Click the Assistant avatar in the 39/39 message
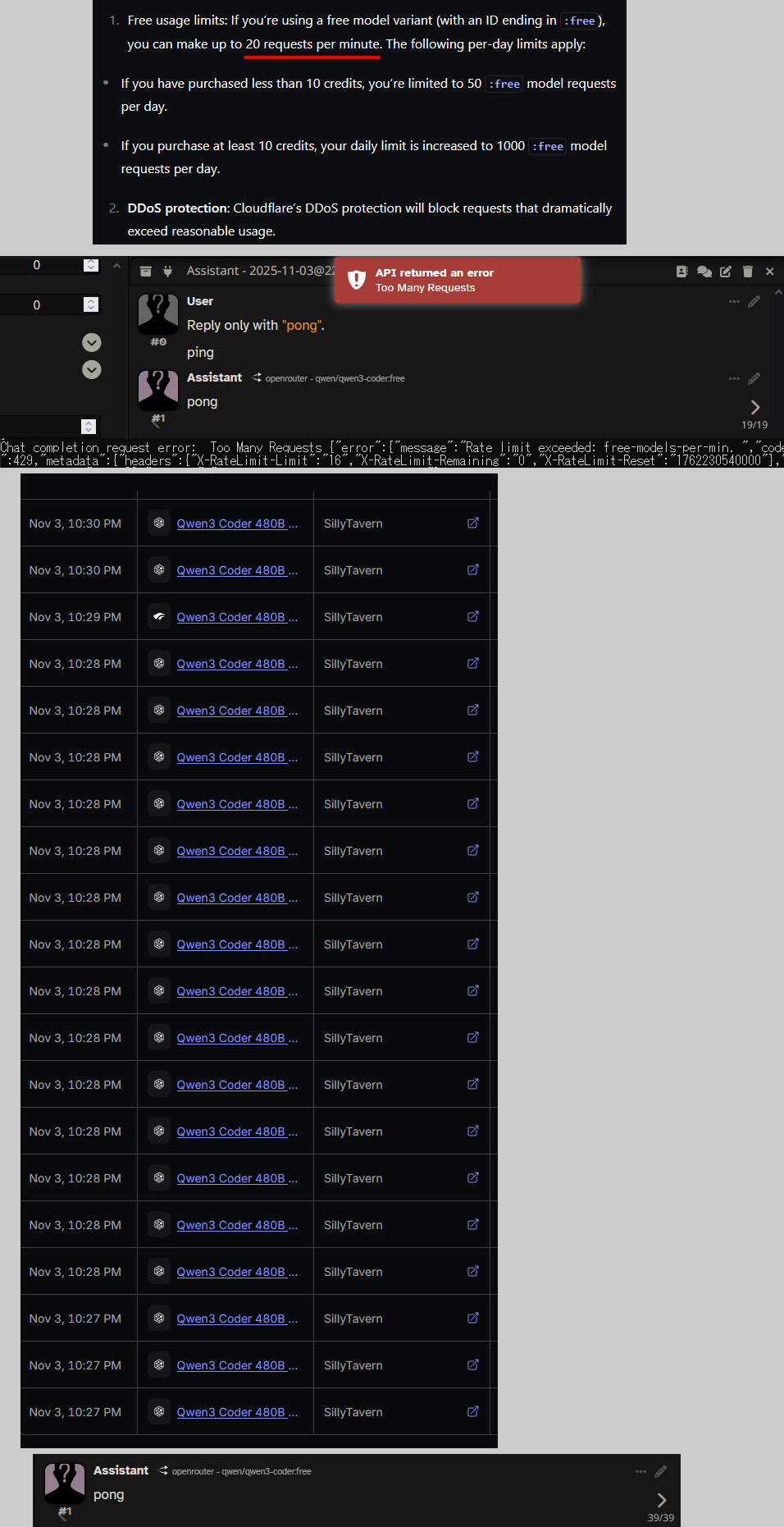Screen dimensions: 784x1527 [x=65, y=1484]
